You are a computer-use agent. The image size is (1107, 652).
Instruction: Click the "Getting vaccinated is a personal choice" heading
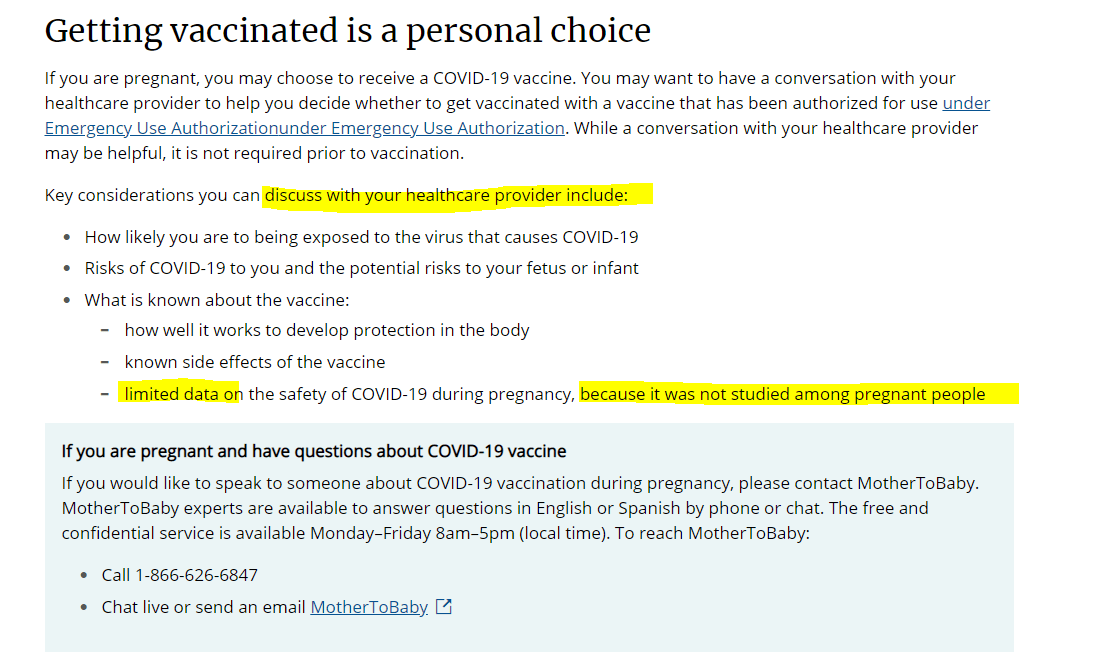coord(348,31)
